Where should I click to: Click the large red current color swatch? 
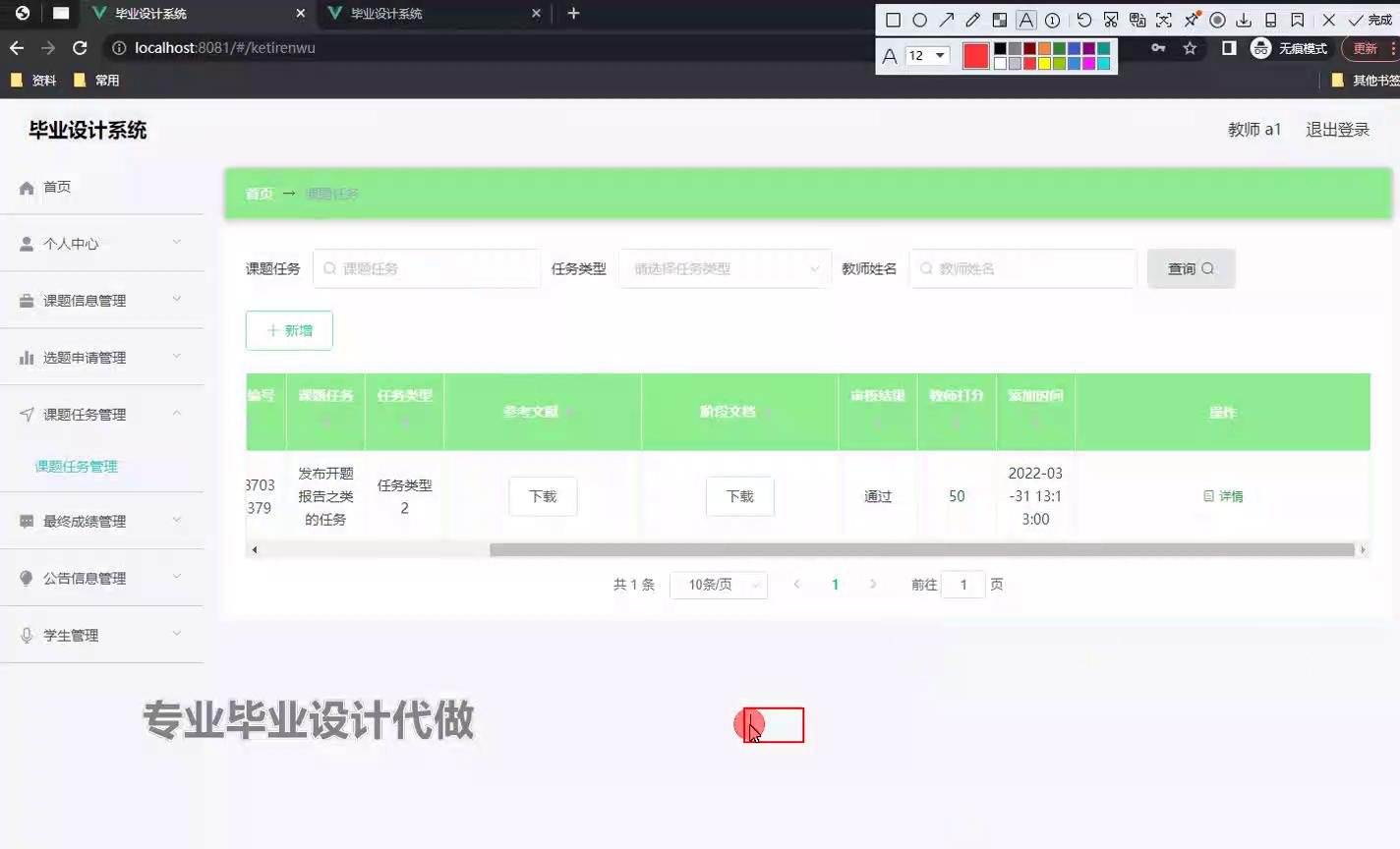(975, 56)
